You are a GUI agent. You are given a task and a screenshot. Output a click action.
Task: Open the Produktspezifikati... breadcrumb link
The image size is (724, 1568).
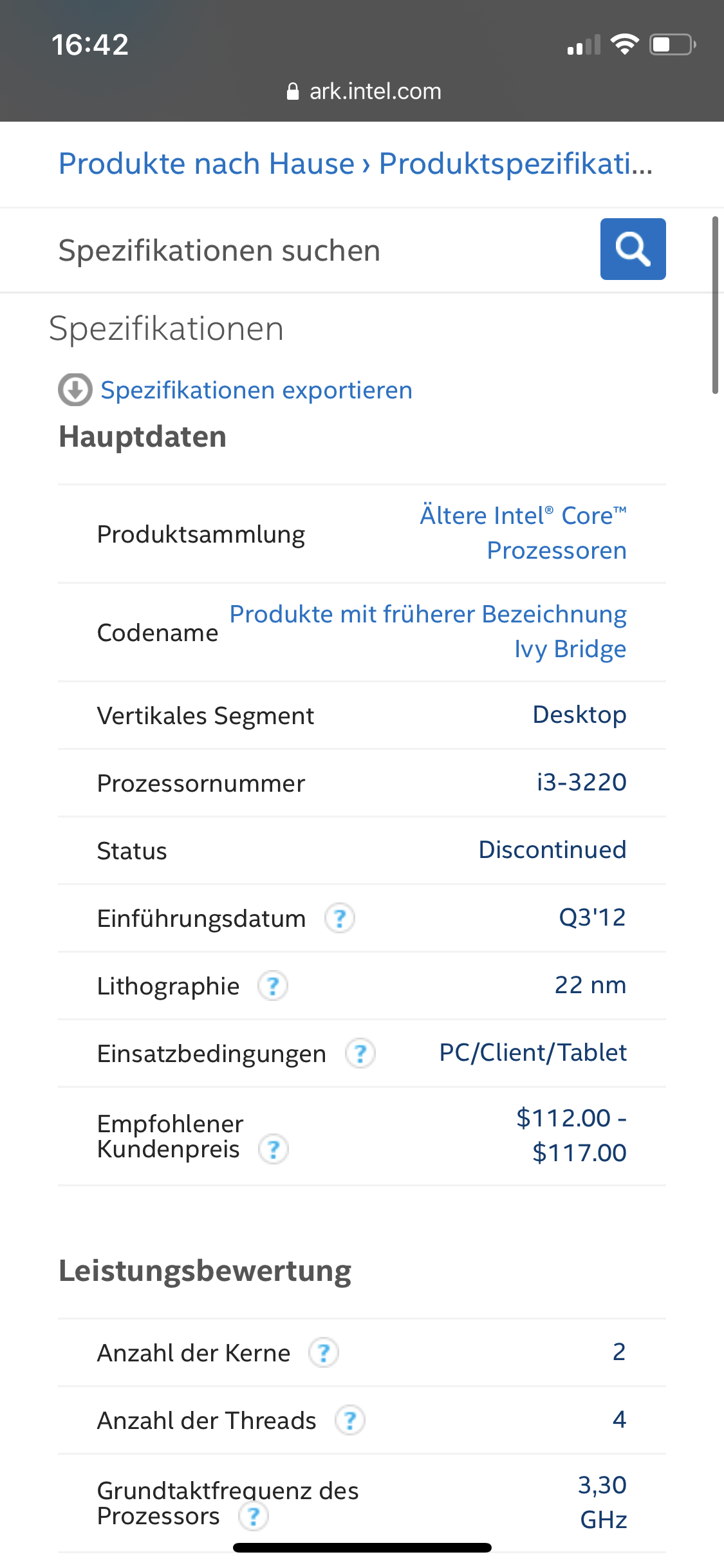tap(515, 163)
